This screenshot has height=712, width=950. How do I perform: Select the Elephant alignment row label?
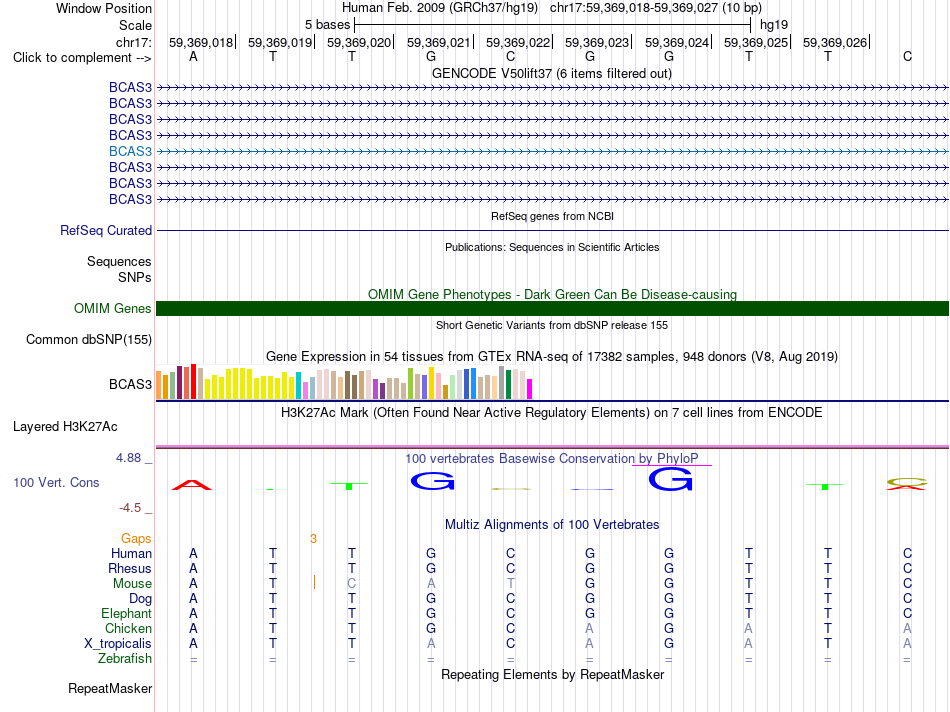[126, 613]
